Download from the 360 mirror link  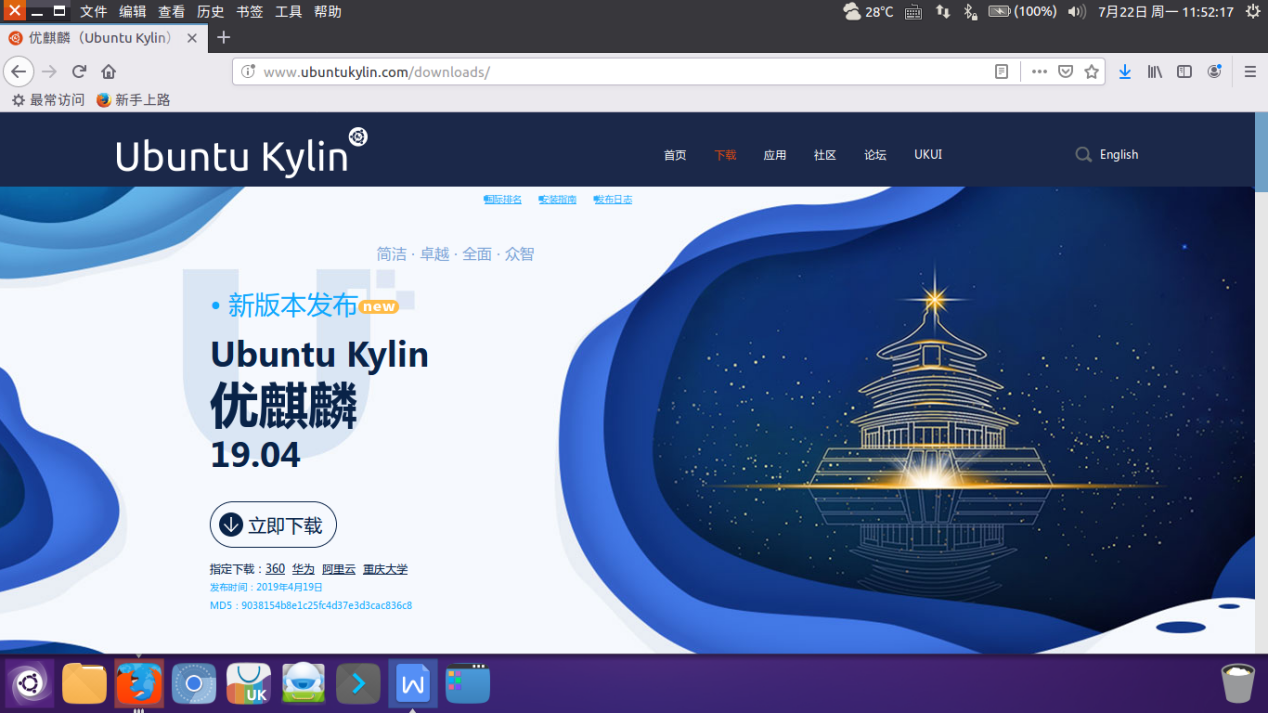pyautogui.click(x=275, y=569)
